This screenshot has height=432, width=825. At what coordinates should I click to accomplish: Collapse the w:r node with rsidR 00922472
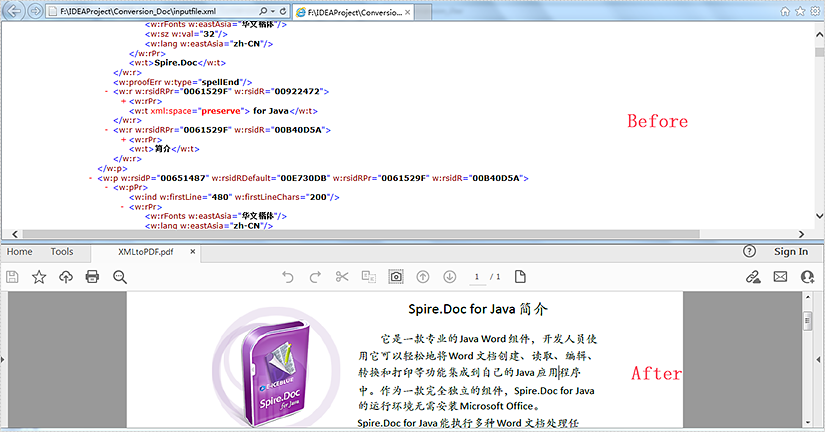(106, 92)
